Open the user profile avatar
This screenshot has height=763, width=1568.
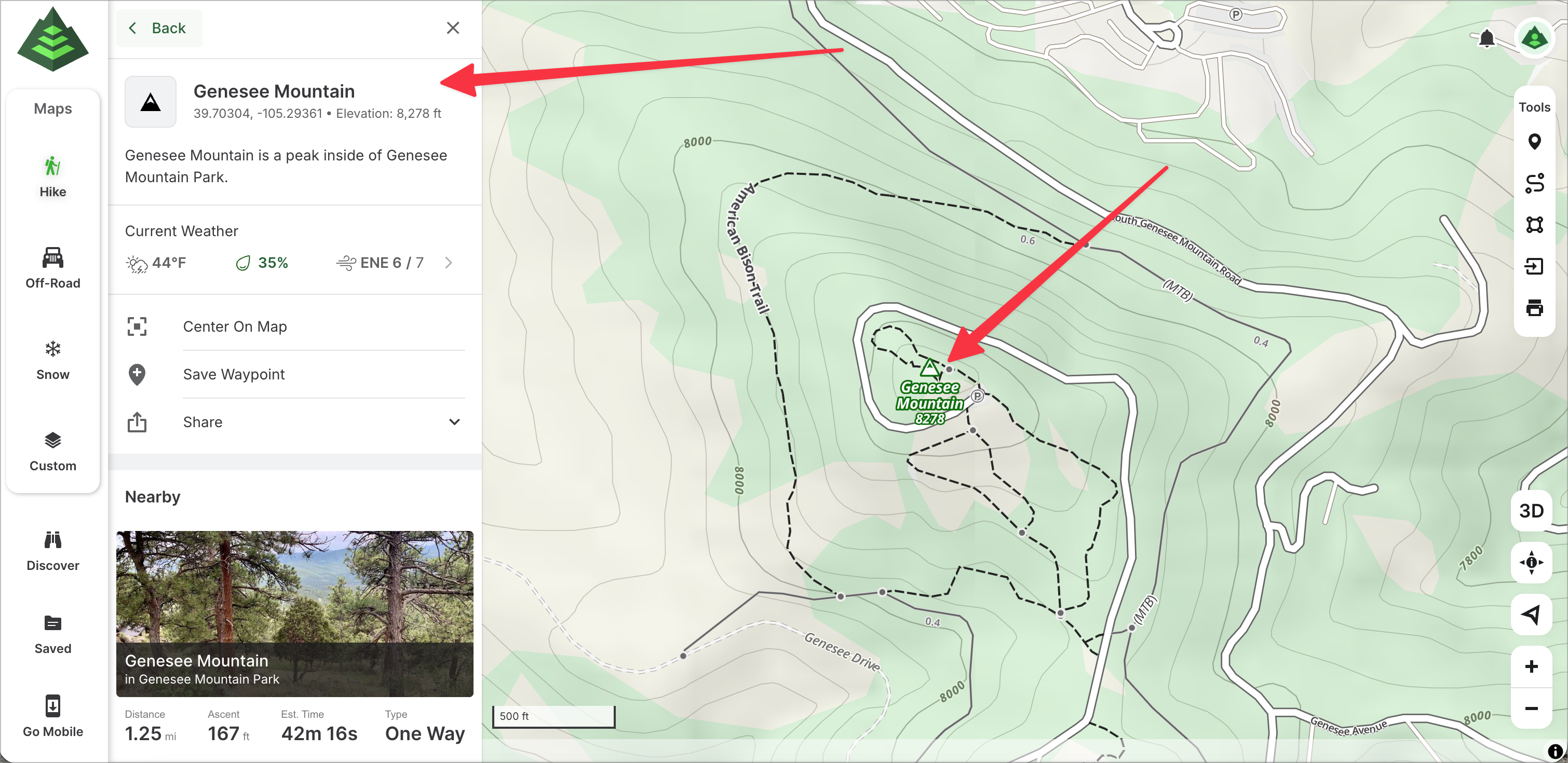(x=1534, y=39)
